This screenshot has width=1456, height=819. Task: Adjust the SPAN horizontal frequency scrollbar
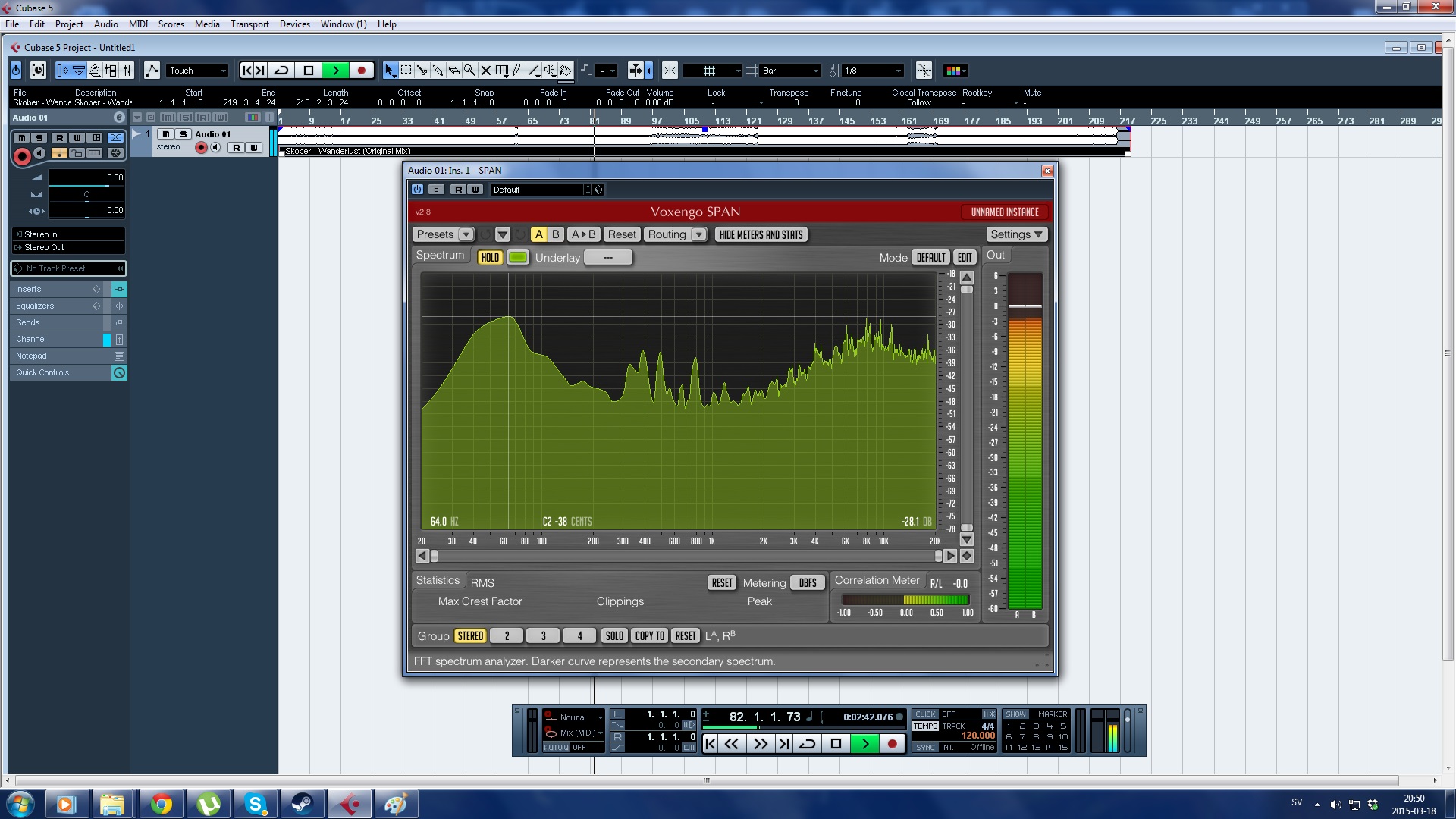click(x=686, y=556)
